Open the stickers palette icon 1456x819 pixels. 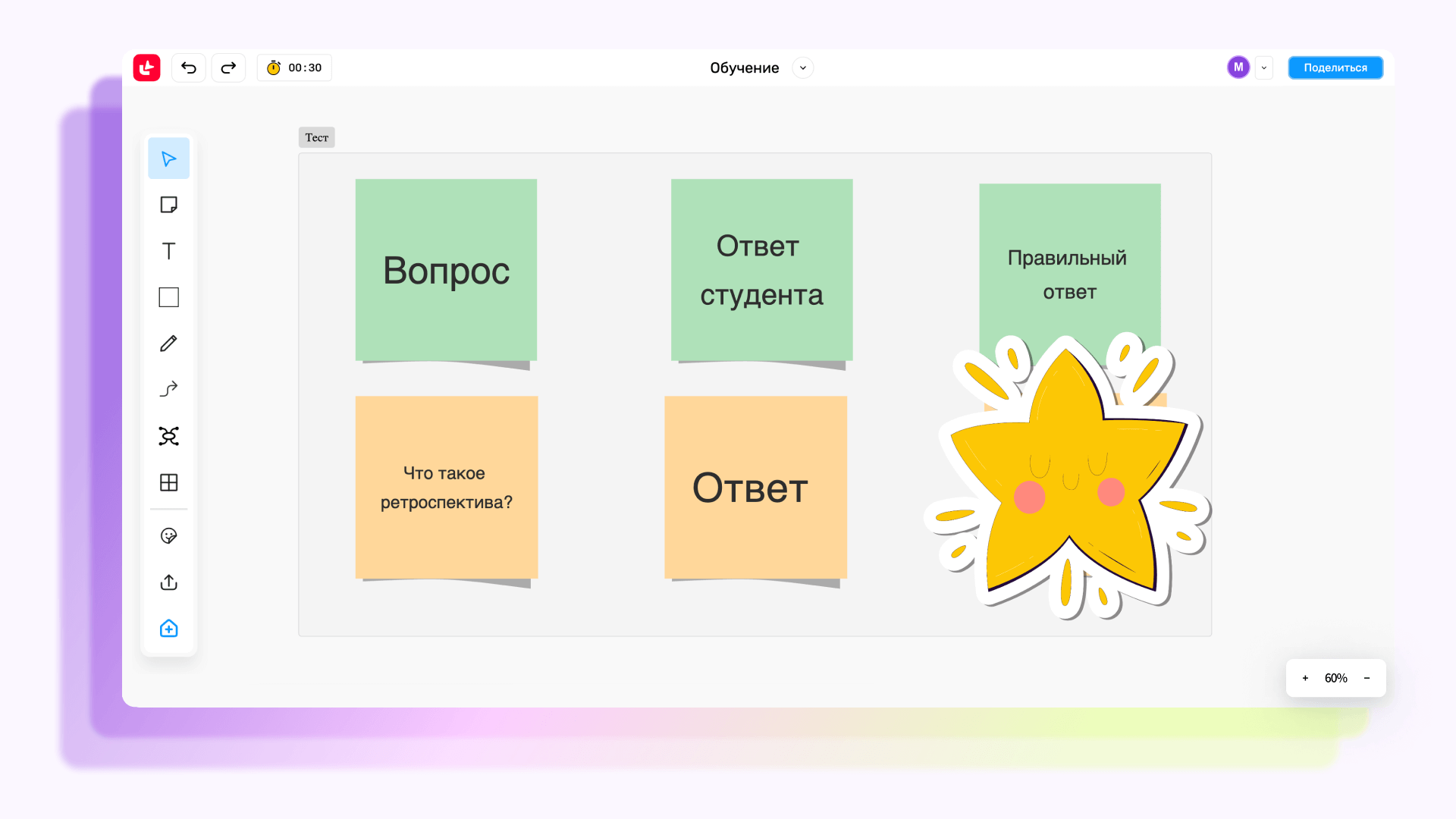168,536
